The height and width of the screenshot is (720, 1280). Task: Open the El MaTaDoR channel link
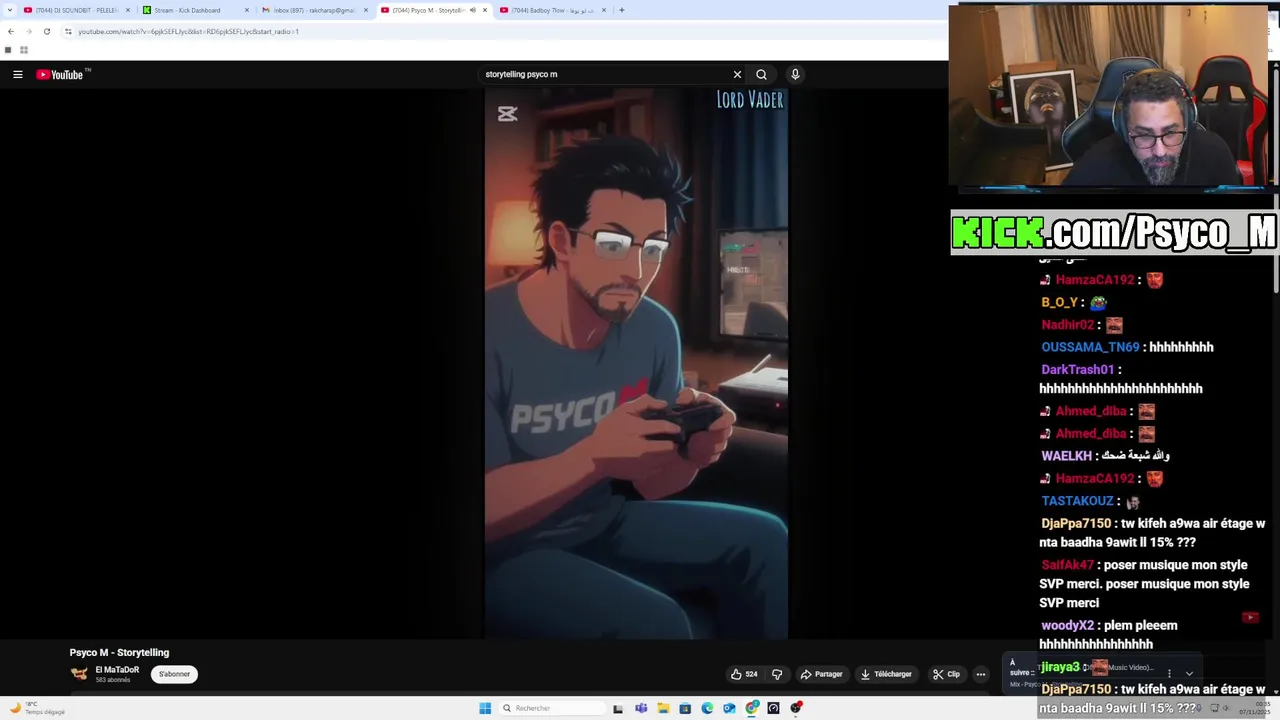click(117, 670)
